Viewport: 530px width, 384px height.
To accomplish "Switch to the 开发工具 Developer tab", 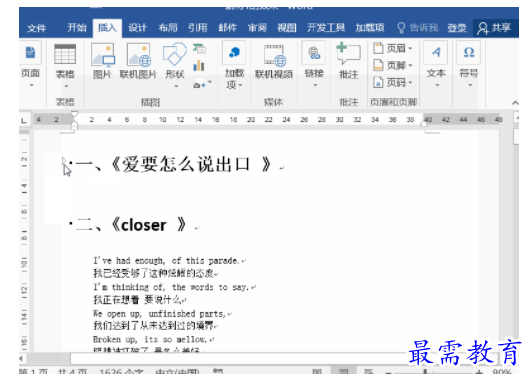I will pyautogui.click(x=326, y=28).
